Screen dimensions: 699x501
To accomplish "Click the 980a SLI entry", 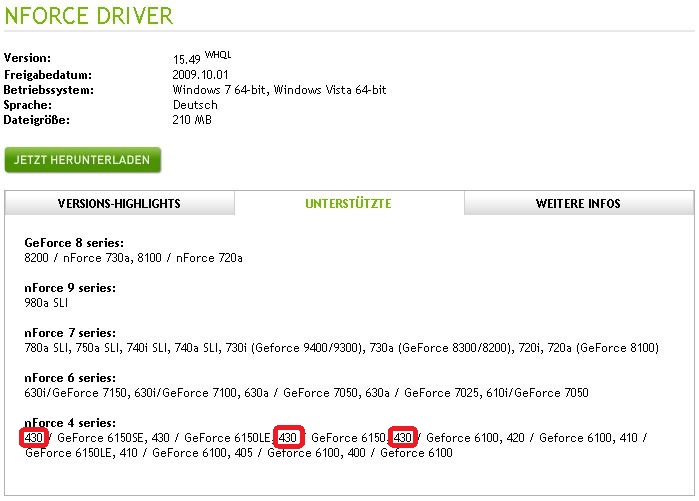I will (46, 303).
